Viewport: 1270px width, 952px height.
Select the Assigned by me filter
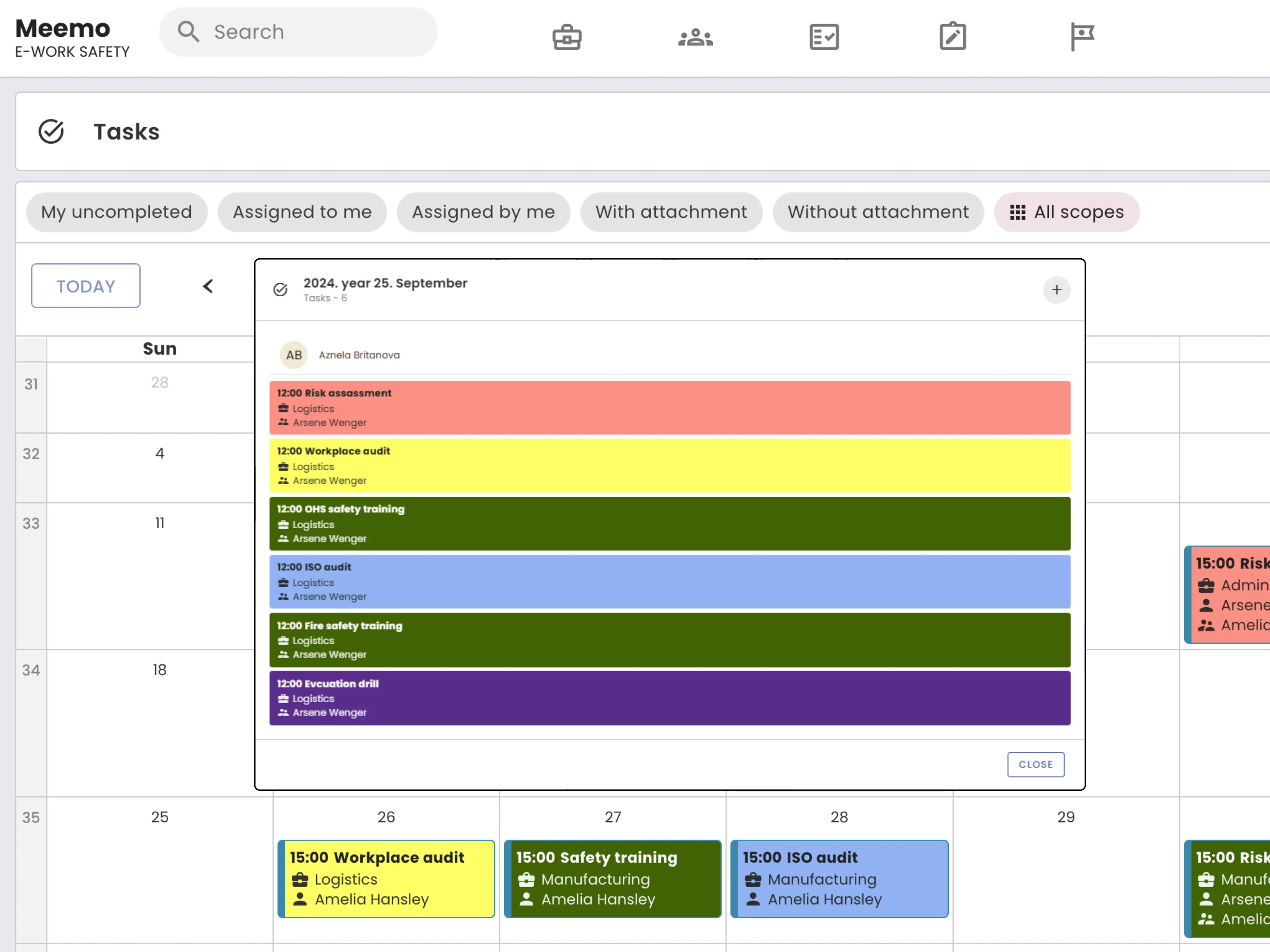pyautogui.click(x=484, y=212)
